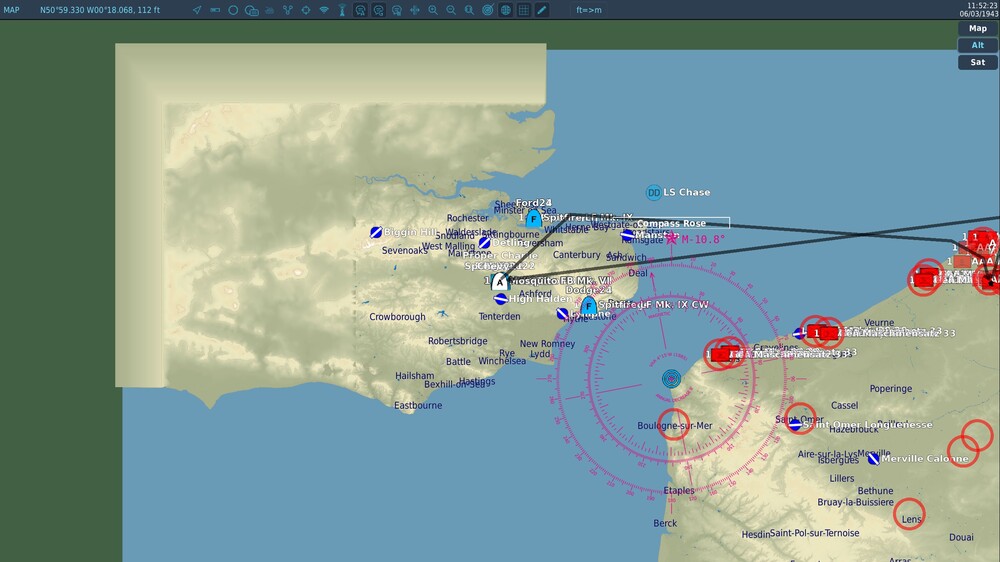
Task: Toggle the second speech-bubble label filter
Action: click(x=379, y=10)
